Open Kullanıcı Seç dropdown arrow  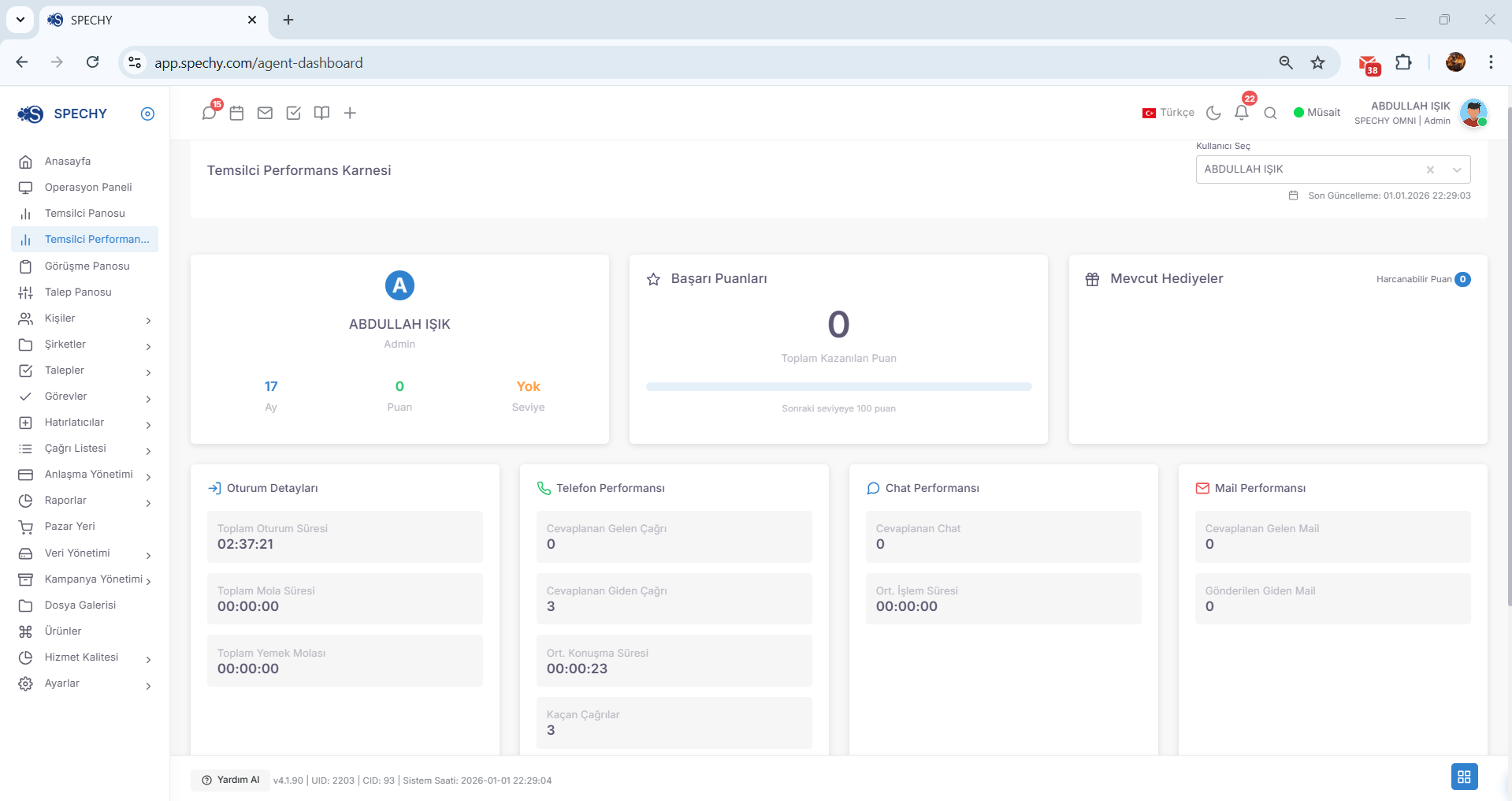tap(1457, 170)
